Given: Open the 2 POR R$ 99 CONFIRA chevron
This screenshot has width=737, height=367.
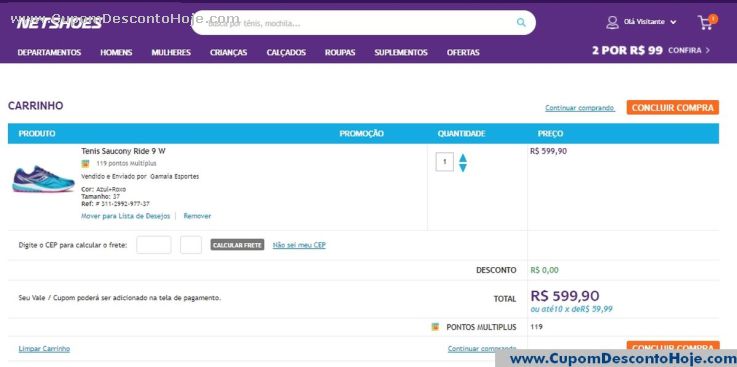Looking at the screenshot, I should pyautogui.click(x=708, y=50).
